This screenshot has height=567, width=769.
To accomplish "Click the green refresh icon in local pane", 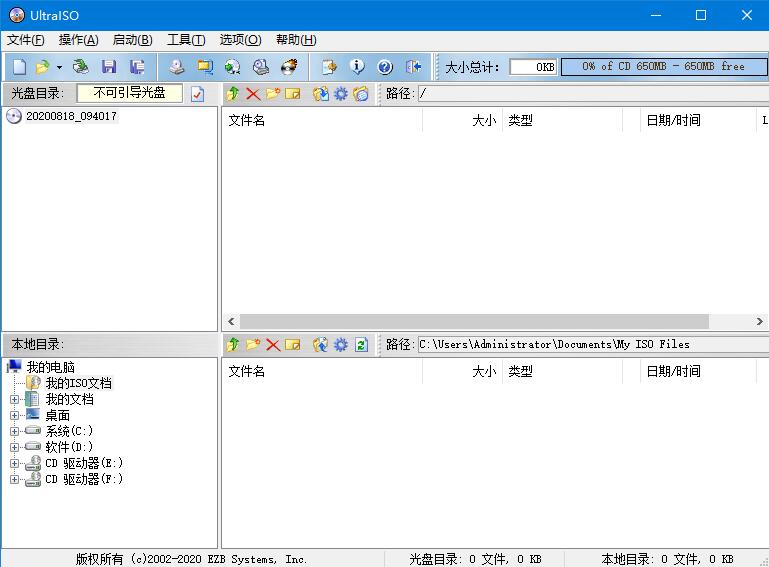I will point(361,345).
